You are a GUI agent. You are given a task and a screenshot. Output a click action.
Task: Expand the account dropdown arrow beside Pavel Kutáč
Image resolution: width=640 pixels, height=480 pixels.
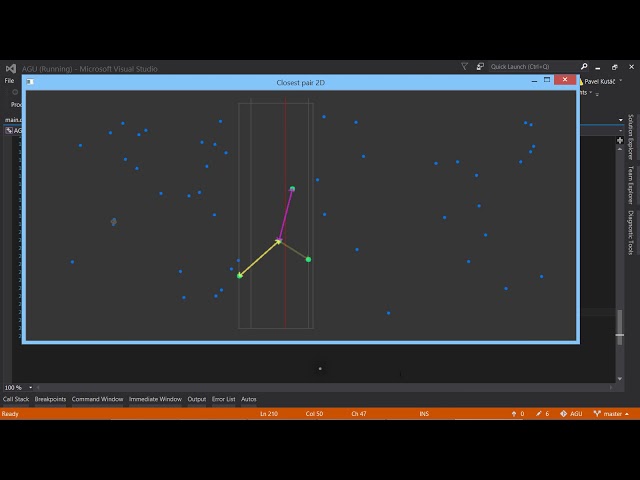pyautogui.click(x=621, y=81)
